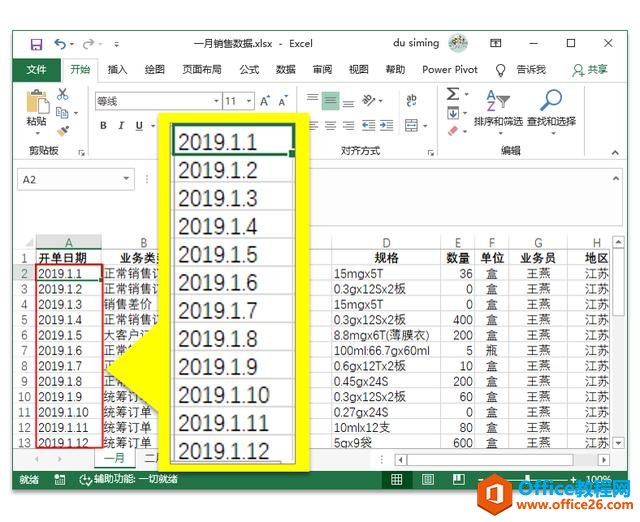Click the 告诉我 lightbulb search

pyautogui.click(x=521, y=70)
